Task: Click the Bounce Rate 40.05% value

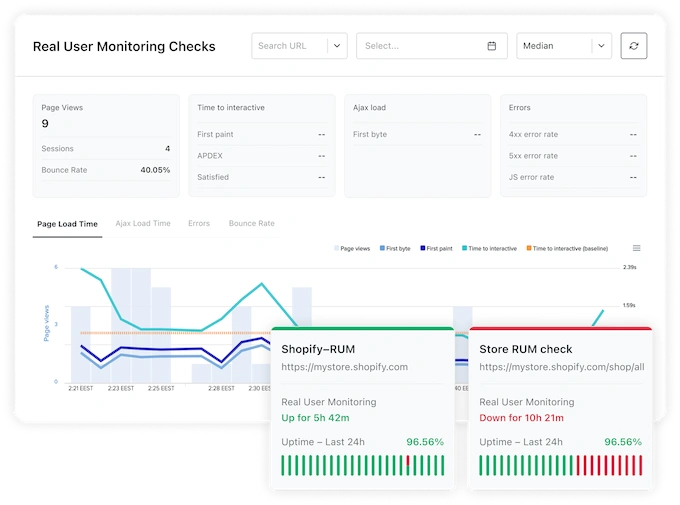Action: [155, 170]
